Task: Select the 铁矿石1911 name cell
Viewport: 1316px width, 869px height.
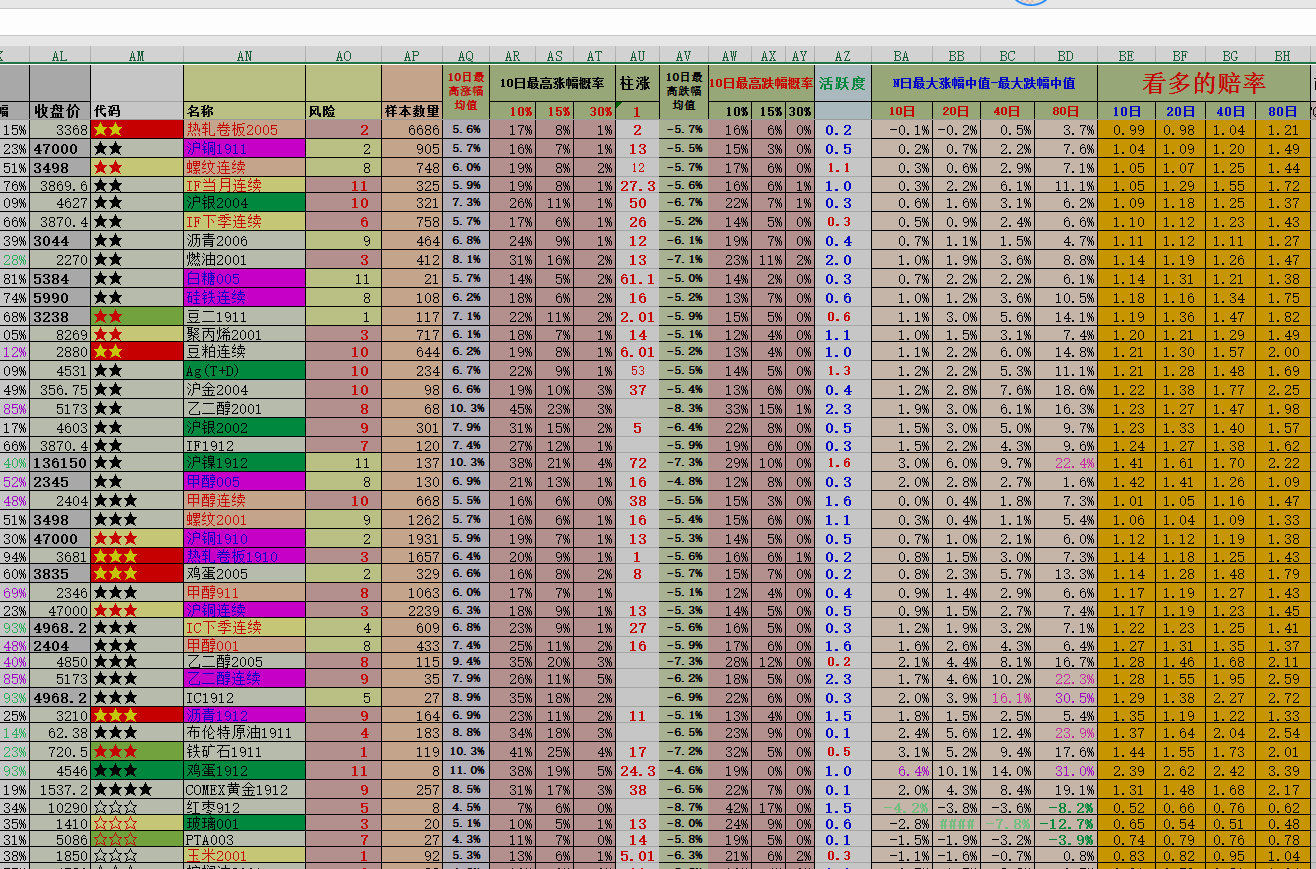Action: tap(244, 751)
